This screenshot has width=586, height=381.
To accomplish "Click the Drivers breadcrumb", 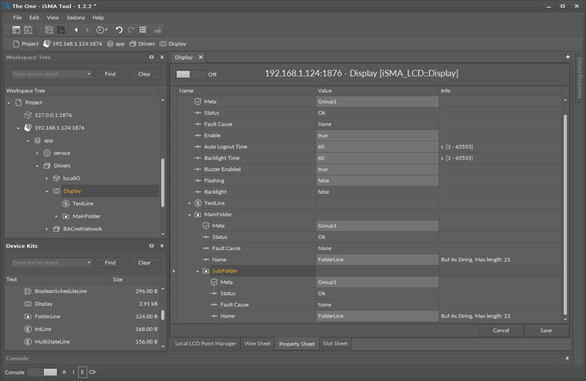I will tap(142, 44).
